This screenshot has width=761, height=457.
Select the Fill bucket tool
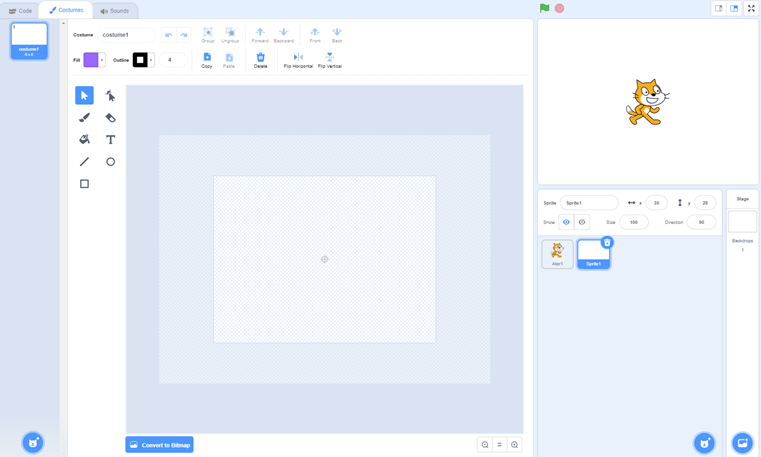[84, 140]
